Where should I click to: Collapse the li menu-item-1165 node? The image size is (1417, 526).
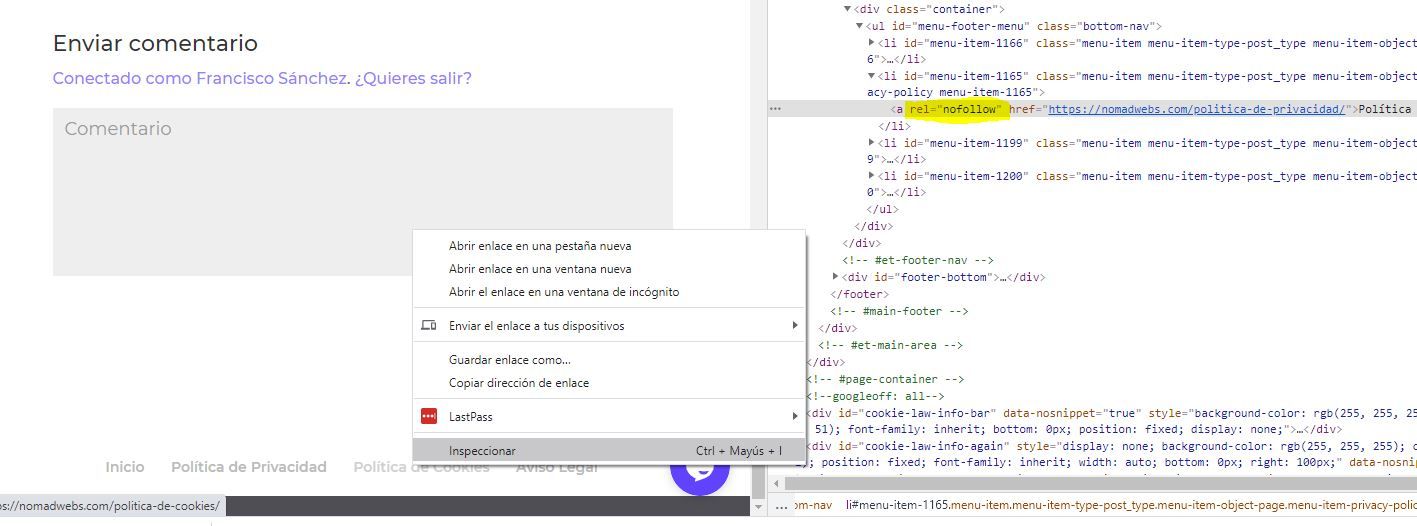pyautogui.click(x=871, y=76)
